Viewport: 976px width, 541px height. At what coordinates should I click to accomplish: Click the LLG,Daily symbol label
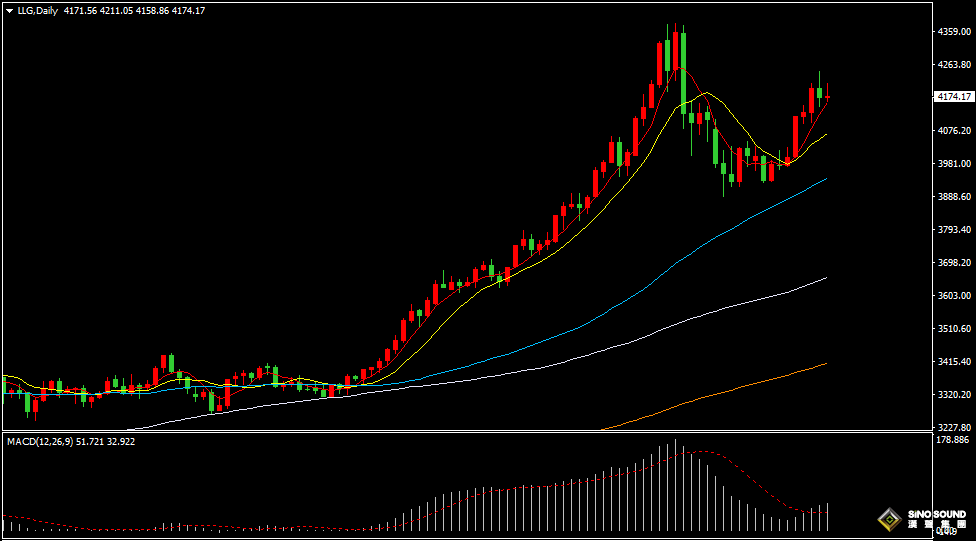coord(38,10)
